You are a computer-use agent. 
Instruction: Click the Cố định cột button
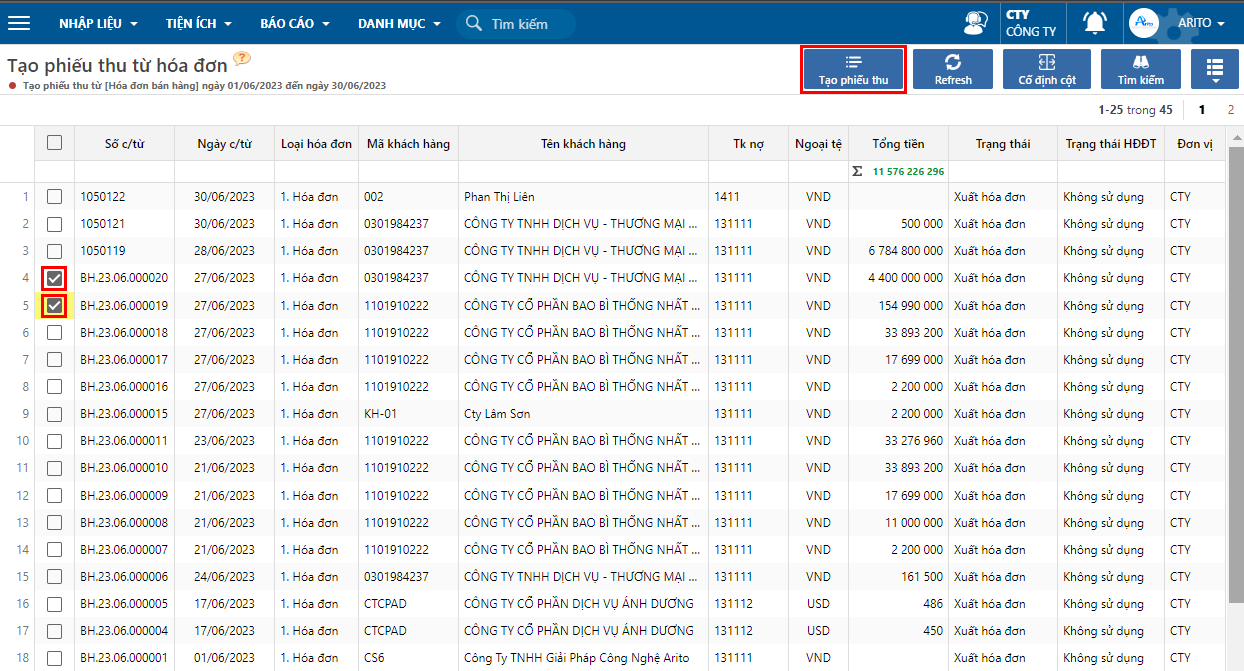click(x=1046, y=69)
